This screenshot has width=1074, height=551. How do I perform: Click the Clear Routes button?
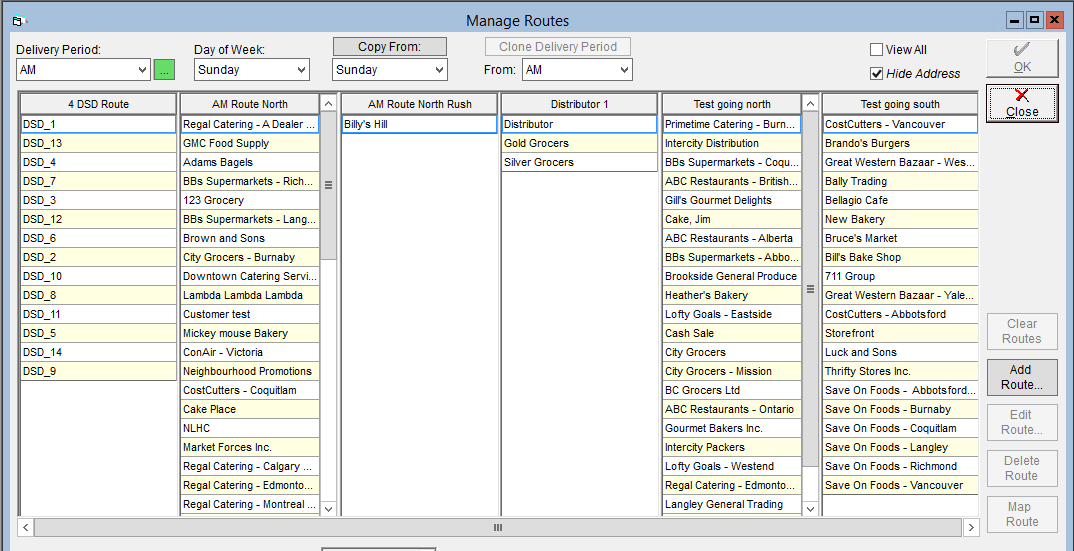(1022, 331)
